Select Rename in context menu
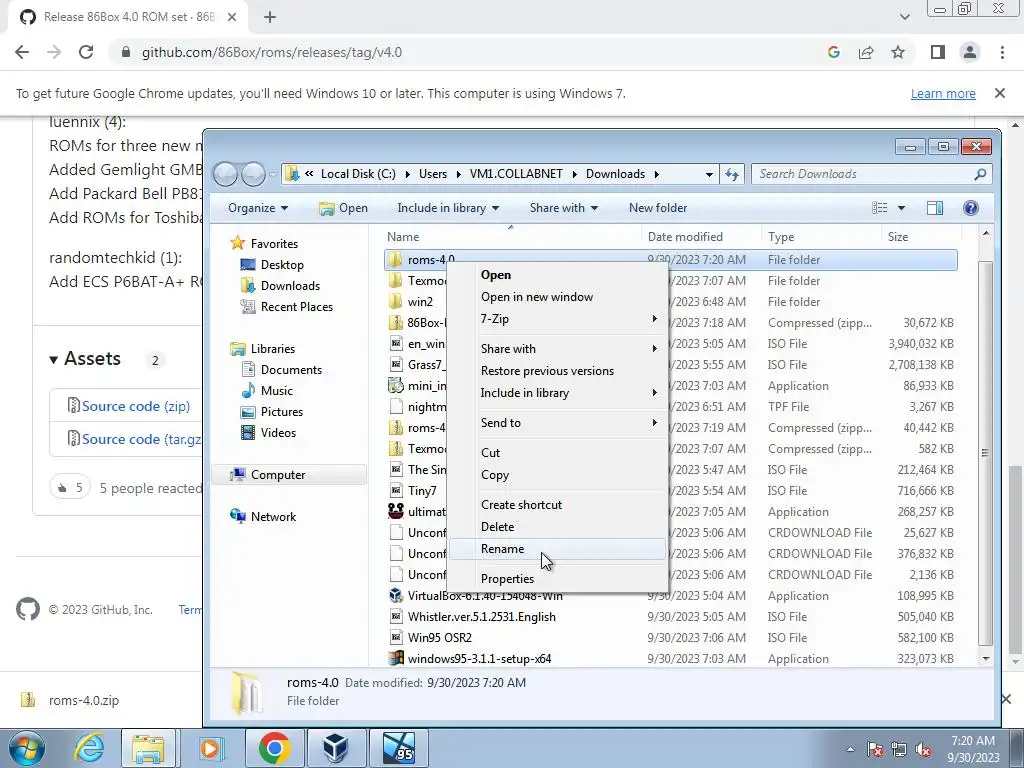The width and height of the screenshot is (1024, 768). (x=557, y=549)
